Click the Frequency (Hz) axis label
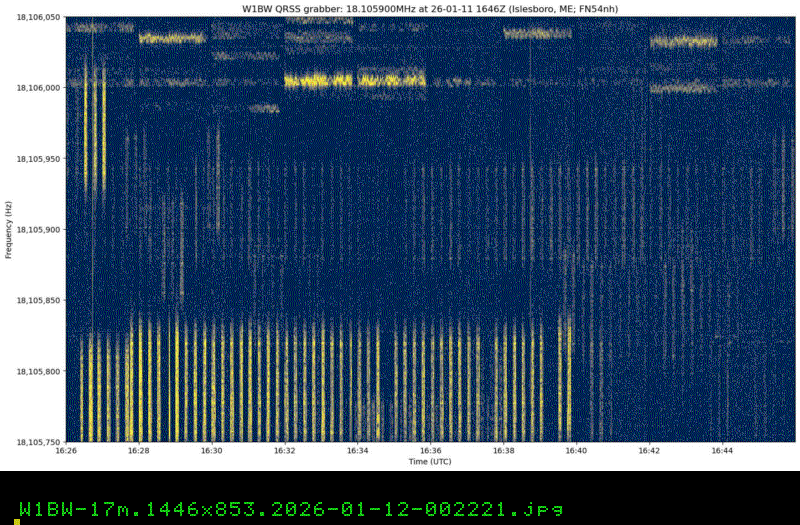Image resolution: width=800 pixels, height=525 pixels. click(8, 229)
